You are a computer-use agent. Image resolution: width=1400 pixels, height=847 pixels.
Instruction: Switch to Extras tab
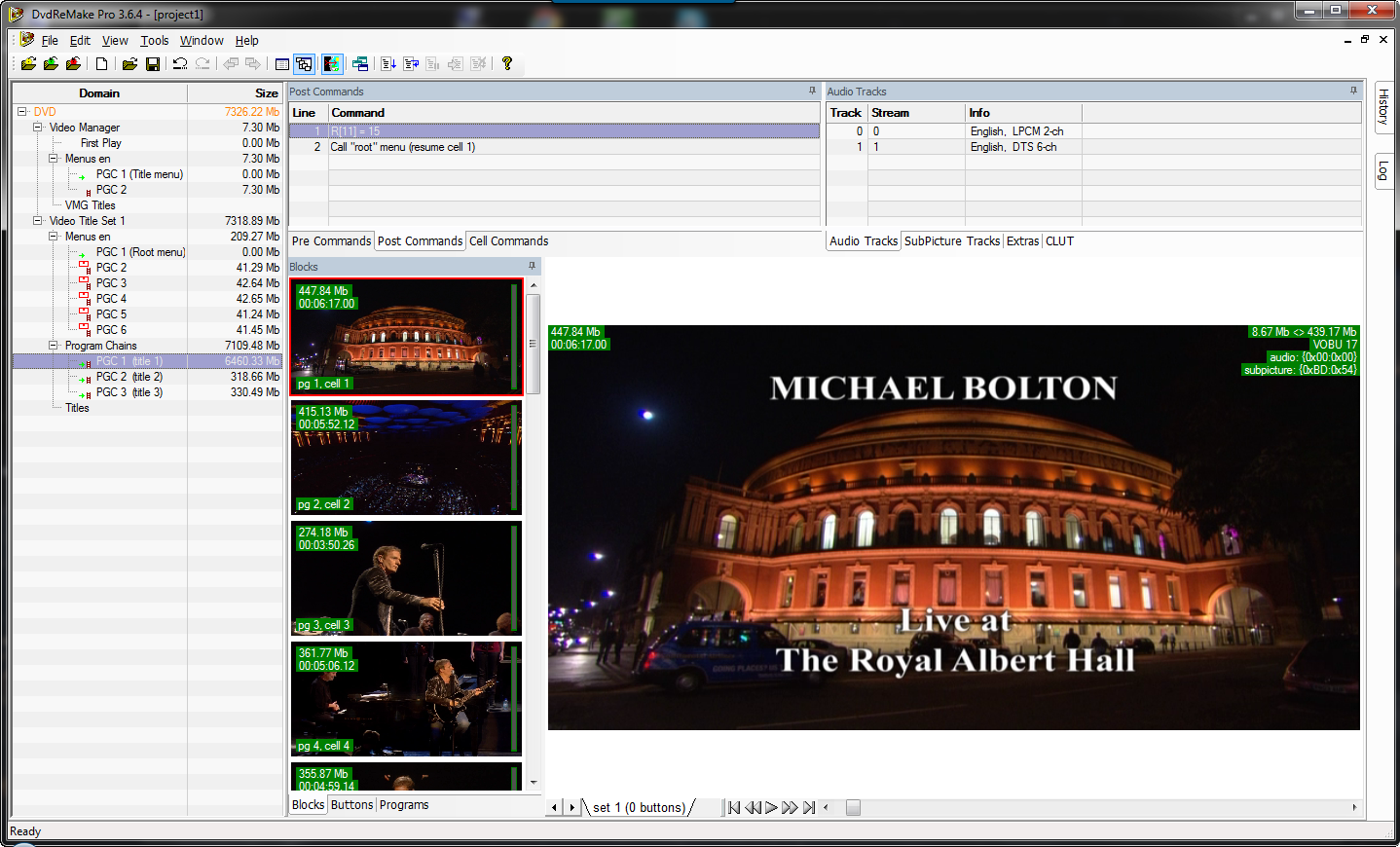coord(1022,241)
